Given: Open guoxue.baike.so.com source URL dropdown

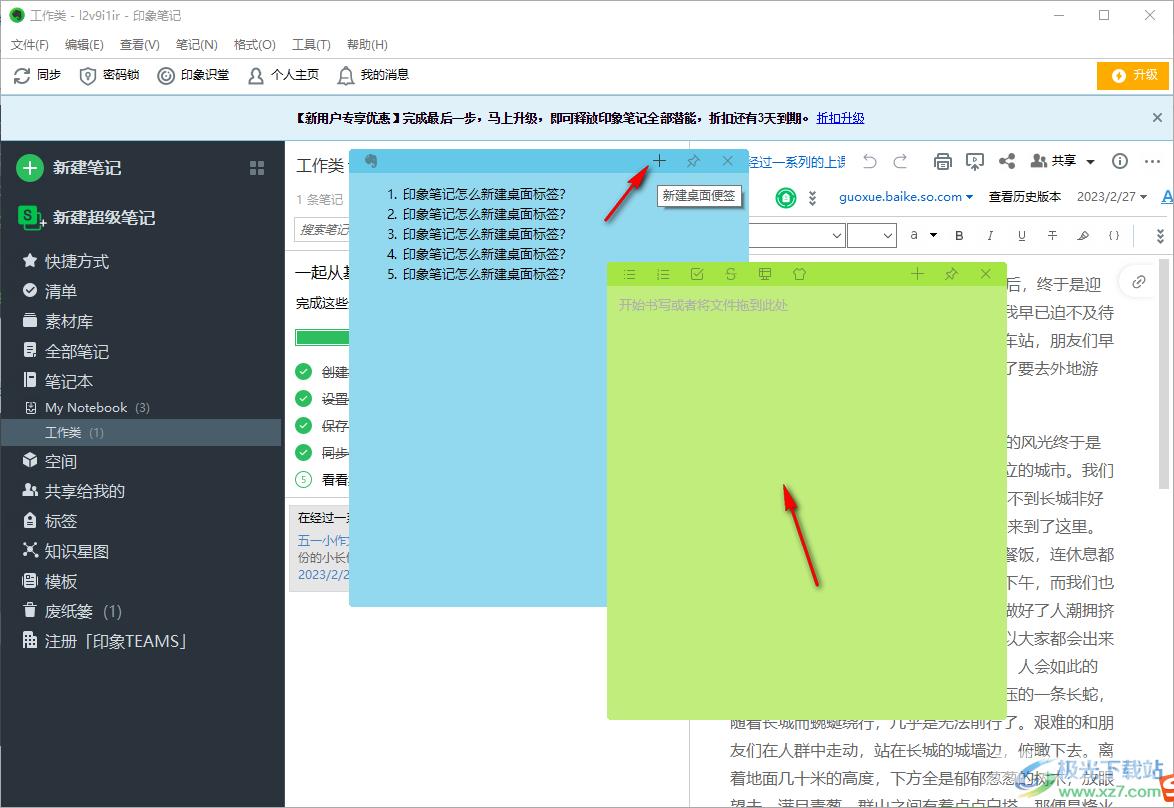Looking at the screenshot, I should pyautogui.click(x=906, y=197).
